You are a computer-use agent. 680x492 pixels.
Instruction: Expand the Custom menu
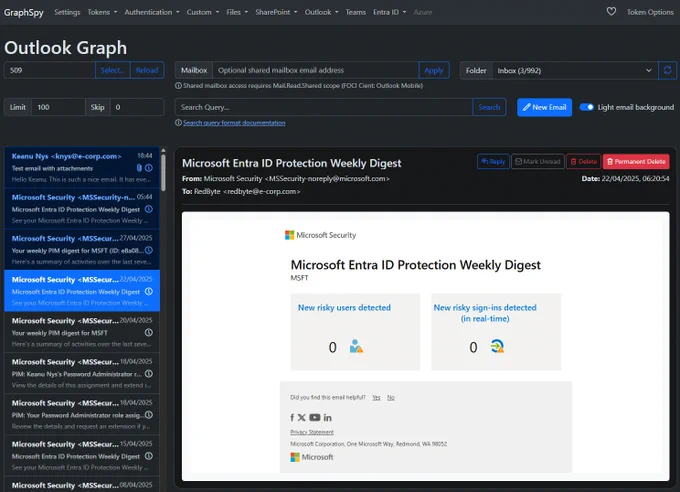203,12
